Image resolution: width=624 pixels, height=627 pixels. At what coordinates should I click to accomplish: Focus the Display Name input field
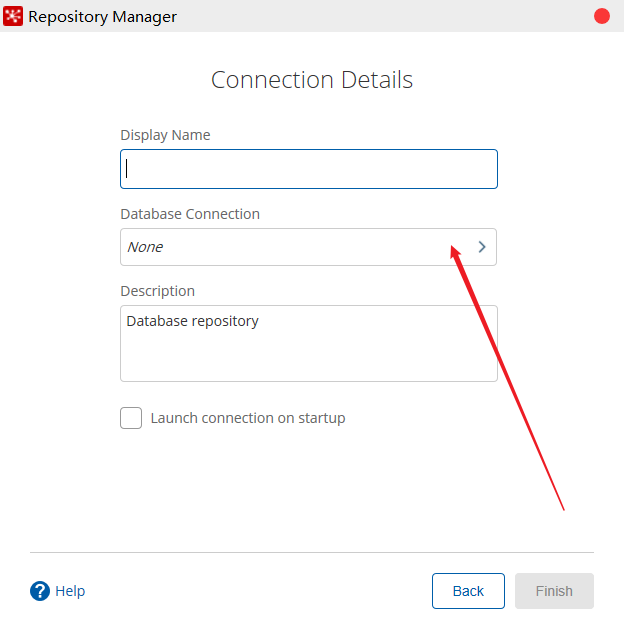[309, 169]
